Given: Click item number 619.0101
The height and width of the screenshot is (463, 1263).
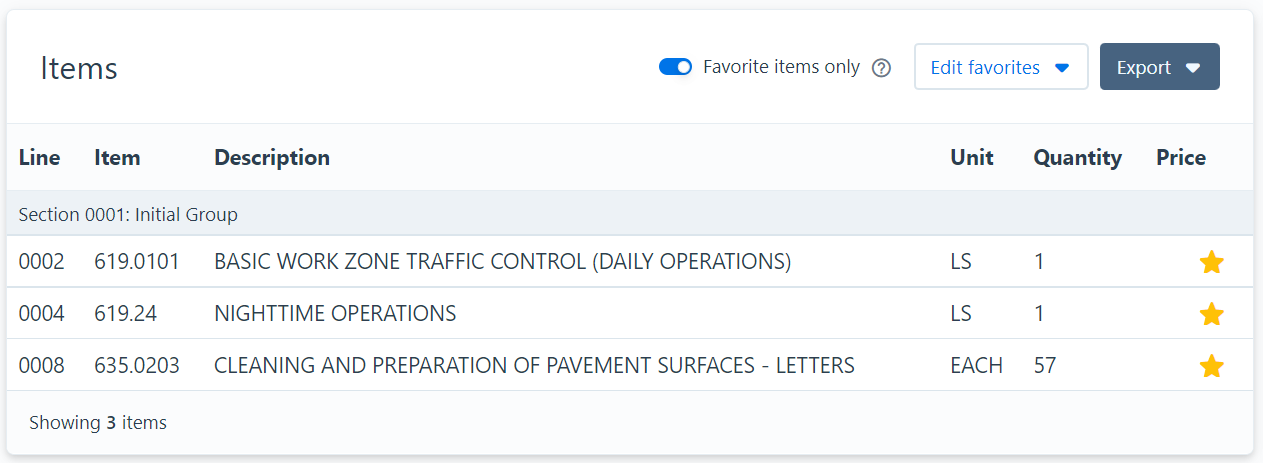Looking at the screenshot, I should pyautogui.click(x=137, y=262).
